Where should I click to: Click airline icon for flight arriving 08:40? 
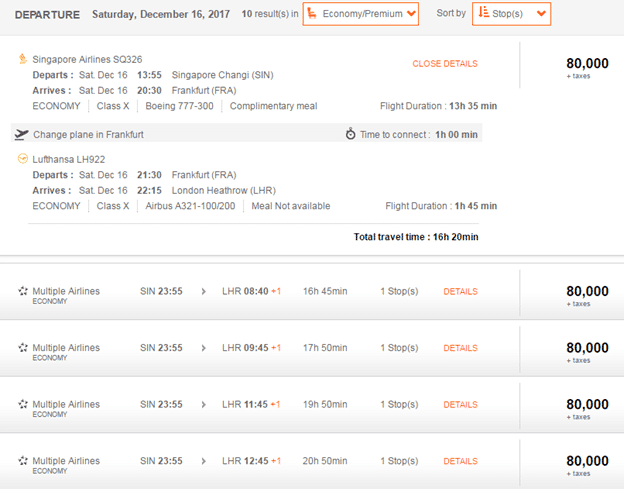(x=23, y=292)
